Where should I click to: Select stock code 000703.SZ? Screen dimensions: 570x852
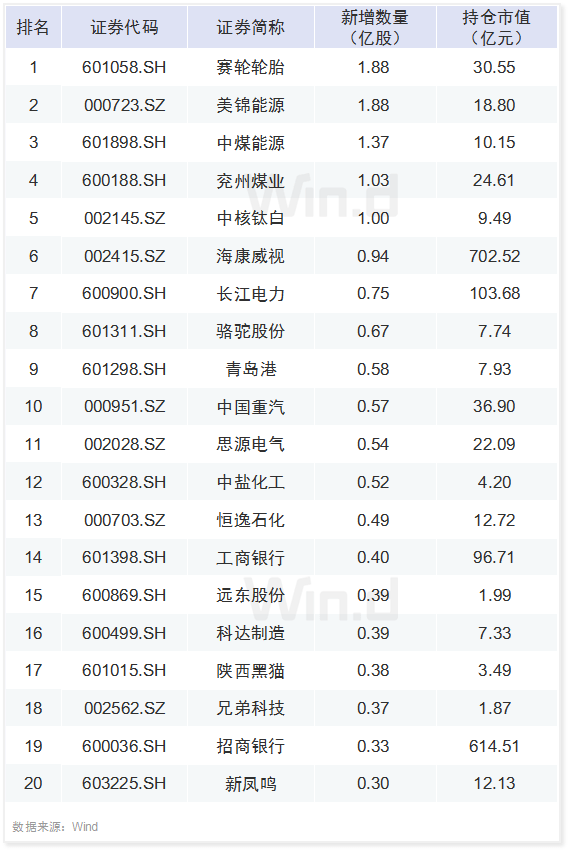[124, 521]
